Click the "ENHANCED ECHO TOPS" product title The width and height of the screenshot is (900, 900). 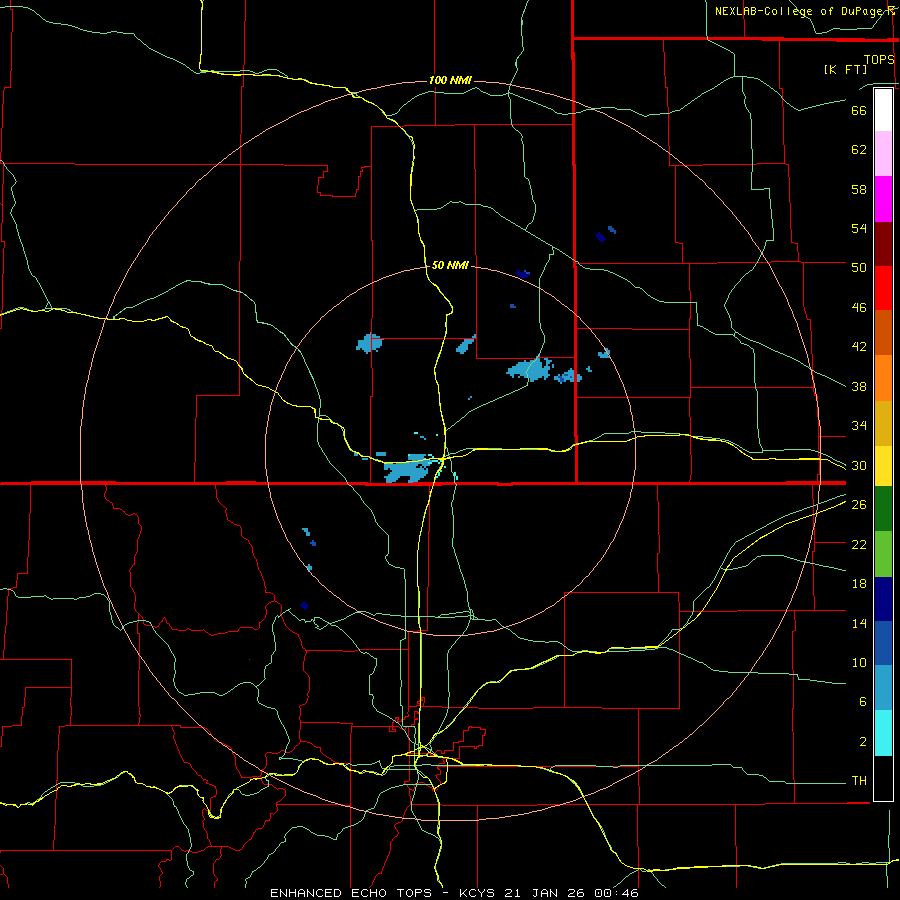click(351, 893)
